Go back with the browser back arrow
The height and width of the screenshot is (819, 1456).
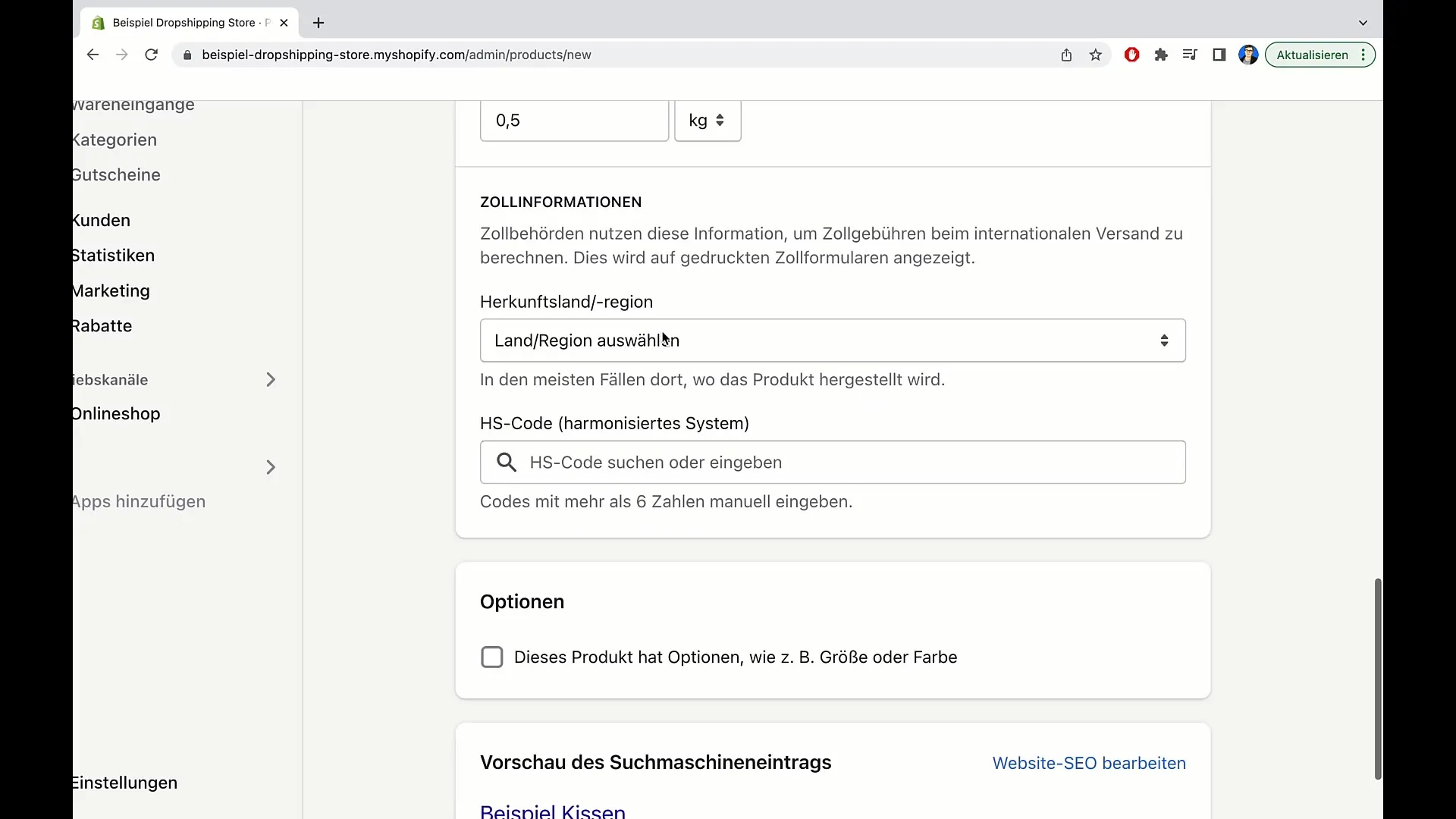click(93, 55)
